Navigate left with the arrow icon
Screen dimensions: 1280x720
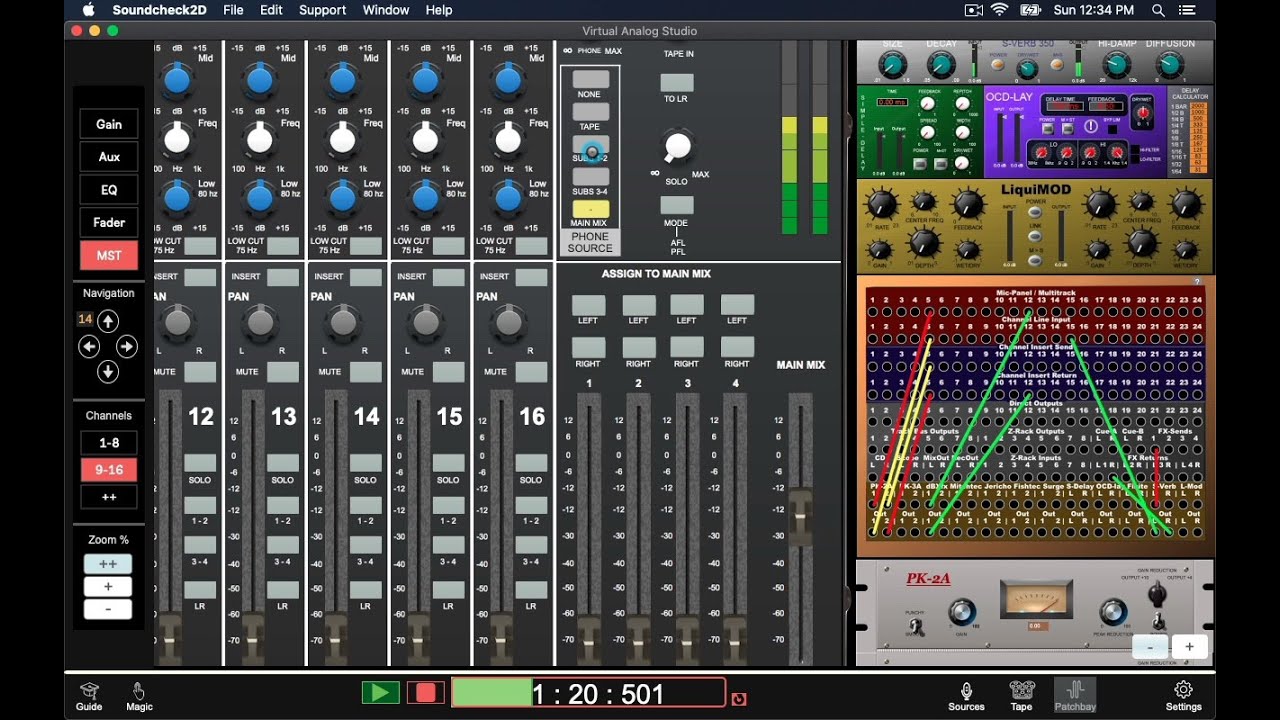click(89, 347)
